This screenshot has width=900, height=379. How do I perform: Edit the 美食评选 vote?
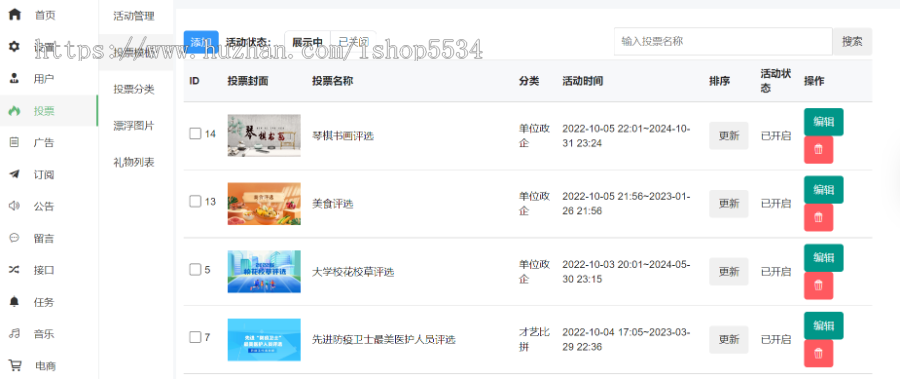coord(824,190)
